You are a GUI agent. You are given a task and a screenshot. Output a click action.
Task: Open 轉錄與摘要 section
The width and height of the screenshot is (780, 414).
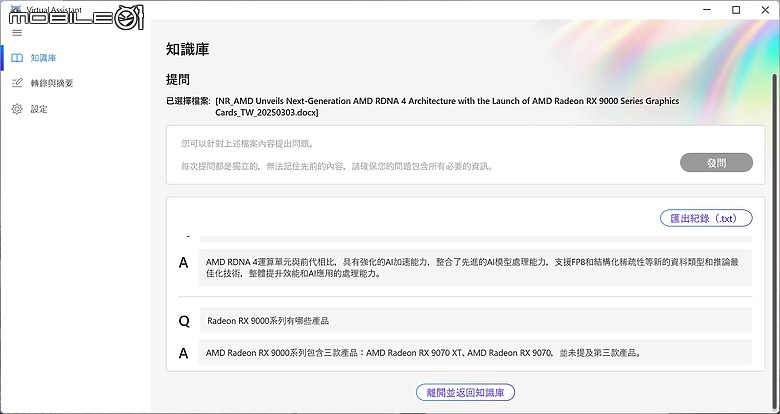click(x=52, y=83)
